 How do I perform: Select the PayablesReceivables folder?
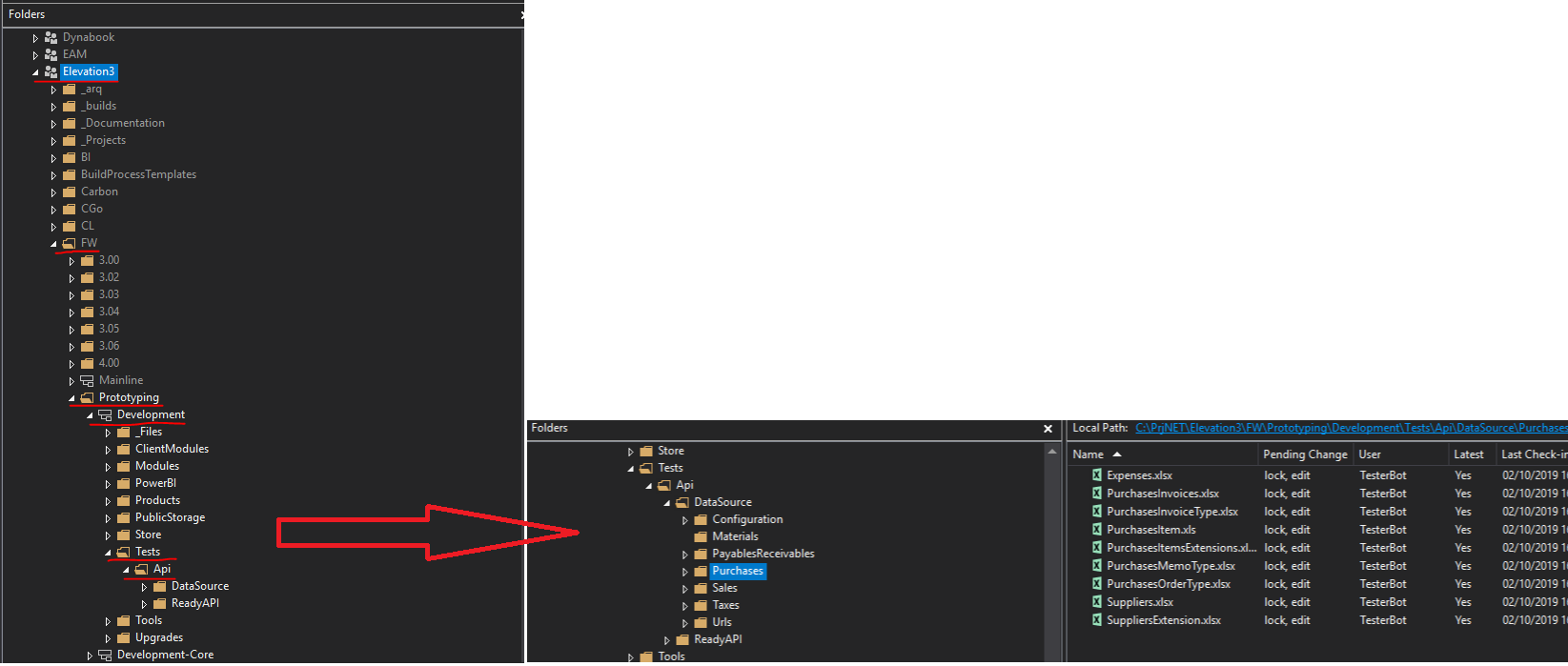point(764,554)
